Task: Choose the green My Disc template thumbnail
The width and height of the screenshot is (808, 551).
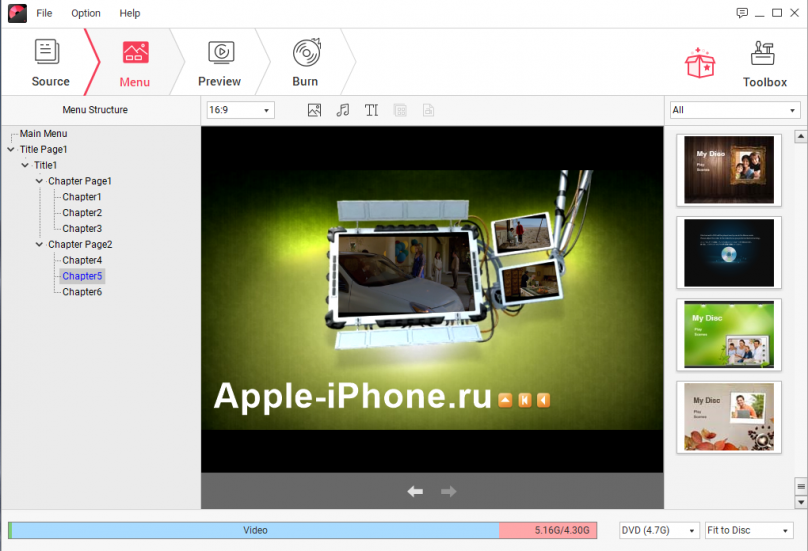Action: tap(729, 335)
